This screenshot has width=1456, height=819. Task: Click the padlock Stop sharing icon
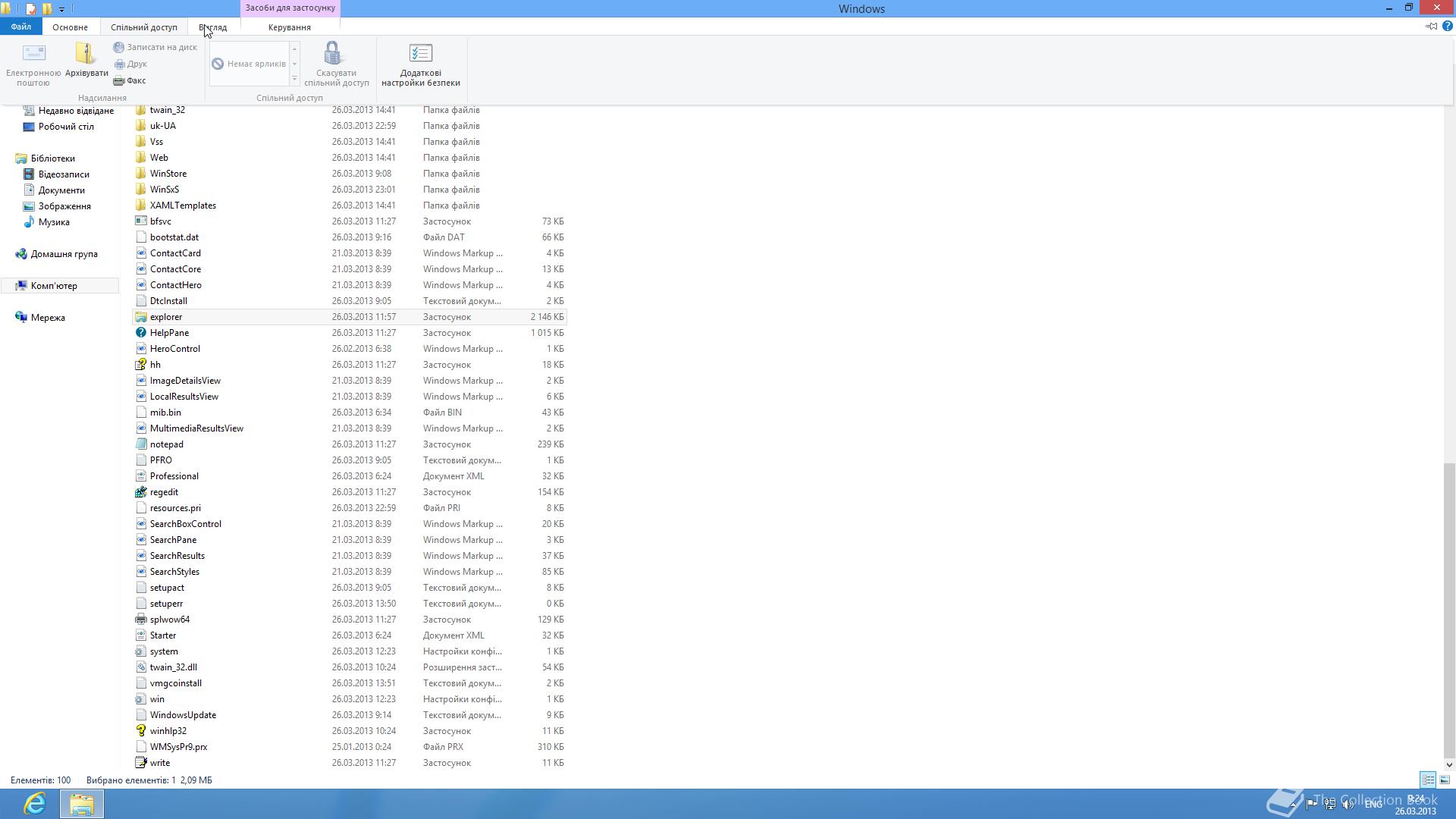click(332, 53)
